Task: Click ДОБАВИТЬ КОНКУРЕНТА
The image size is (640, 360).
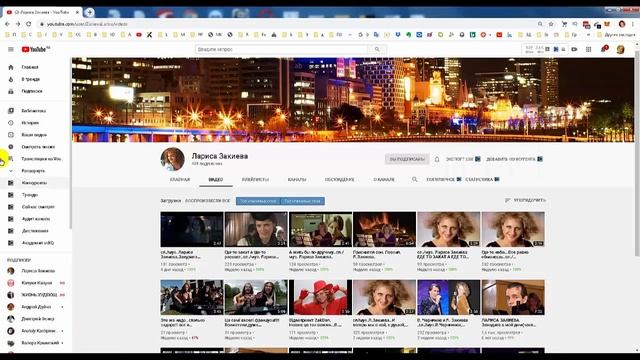Action: 514,159
